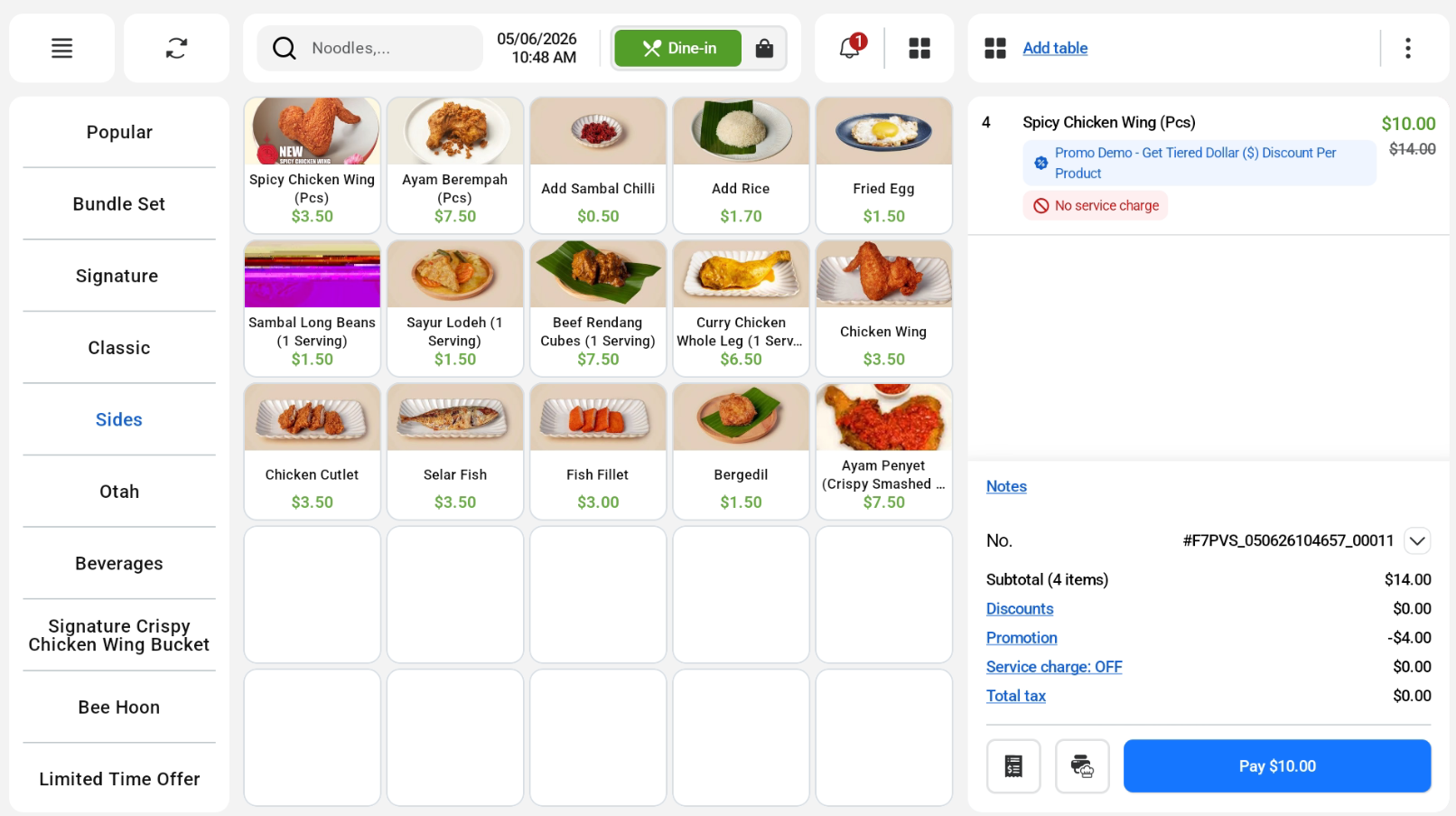Click the Pay $10.00 button
This screenshot has width=1456, height=816.
click(x=1277, y=766)
